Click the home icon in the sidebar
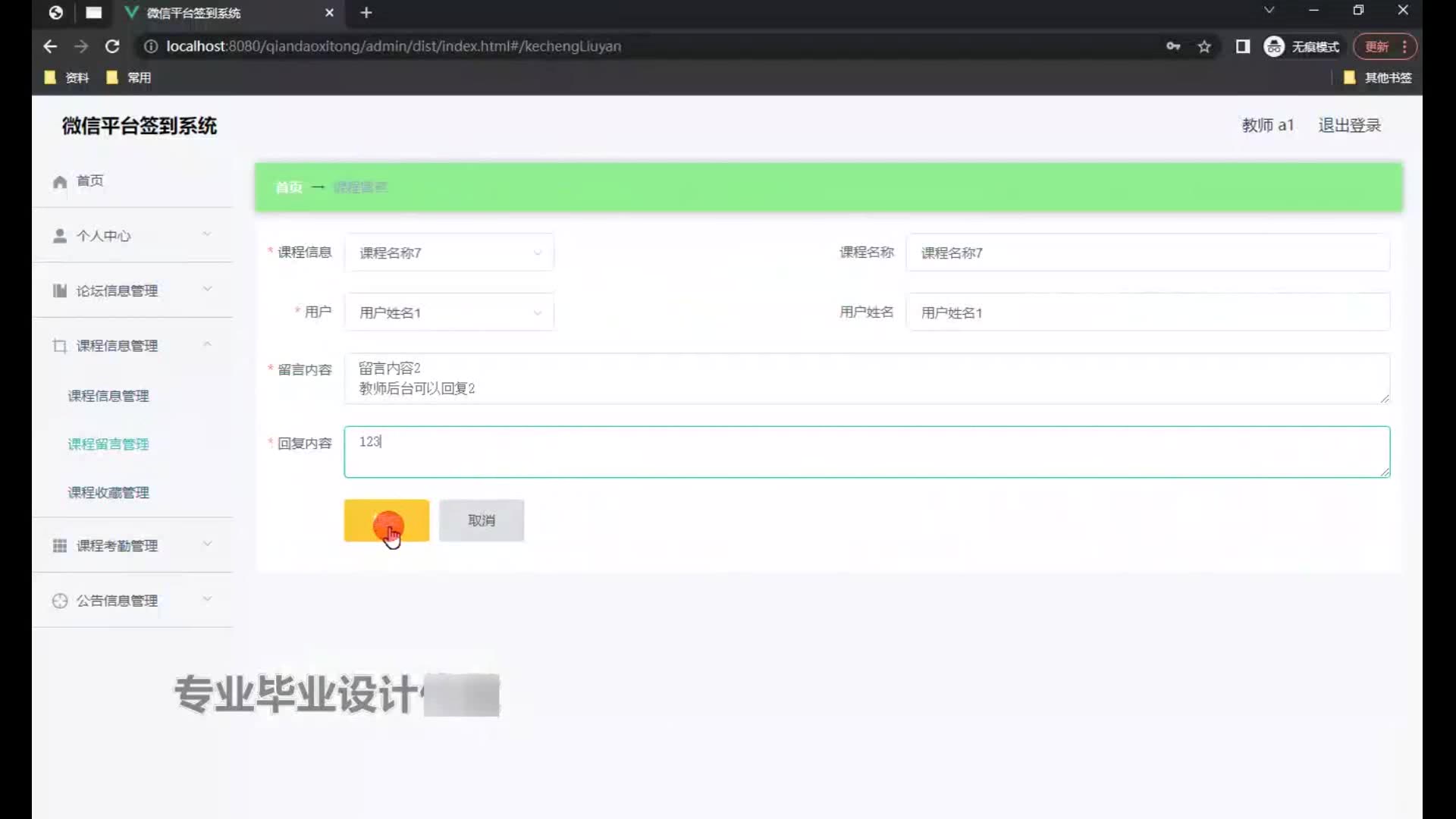Viewport: 1456px width, 819px height. click(x=60, y=182)
